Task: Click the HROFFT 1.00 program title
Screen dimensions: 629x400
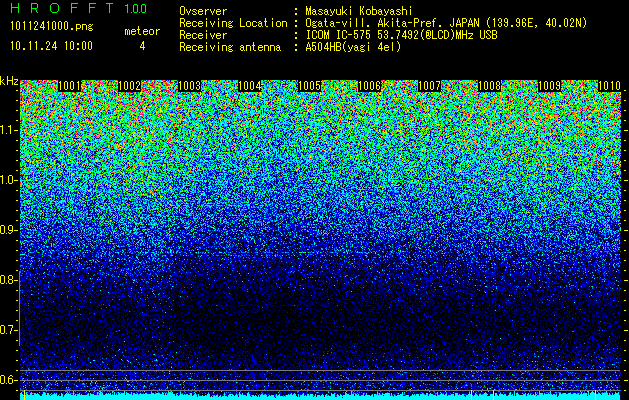Action: (x=79, y=8)
